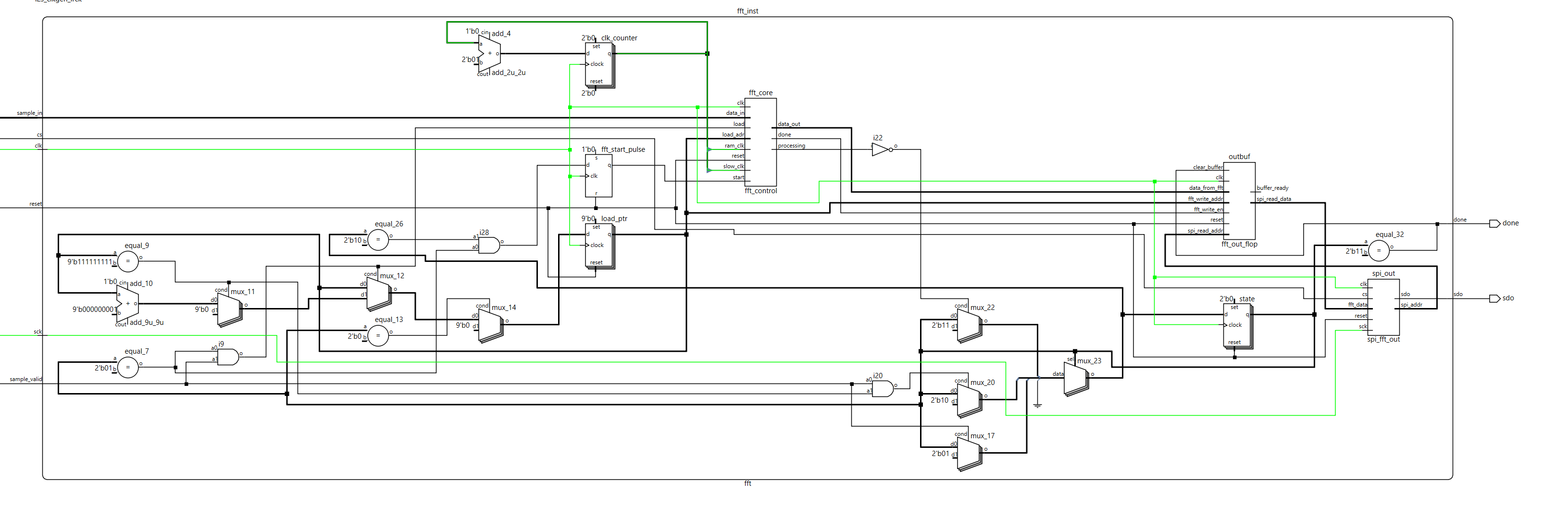Screen dimensions: 1568x506
Task: Click the state register symbol
Action: 1237,325
